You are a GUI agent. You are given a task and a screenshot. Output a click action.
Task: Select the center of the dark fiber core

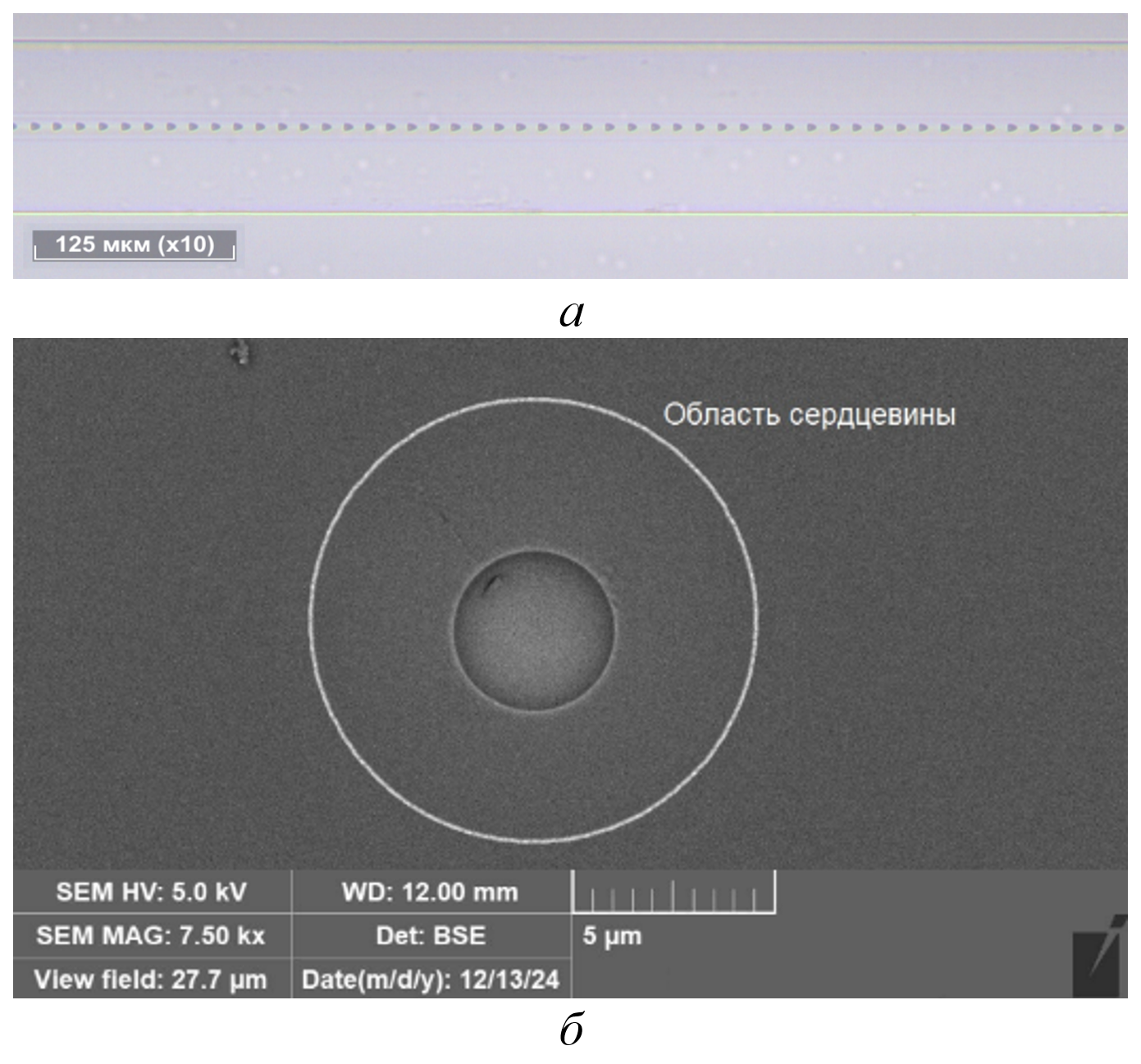pyautogui.click(x=533, y=628)
